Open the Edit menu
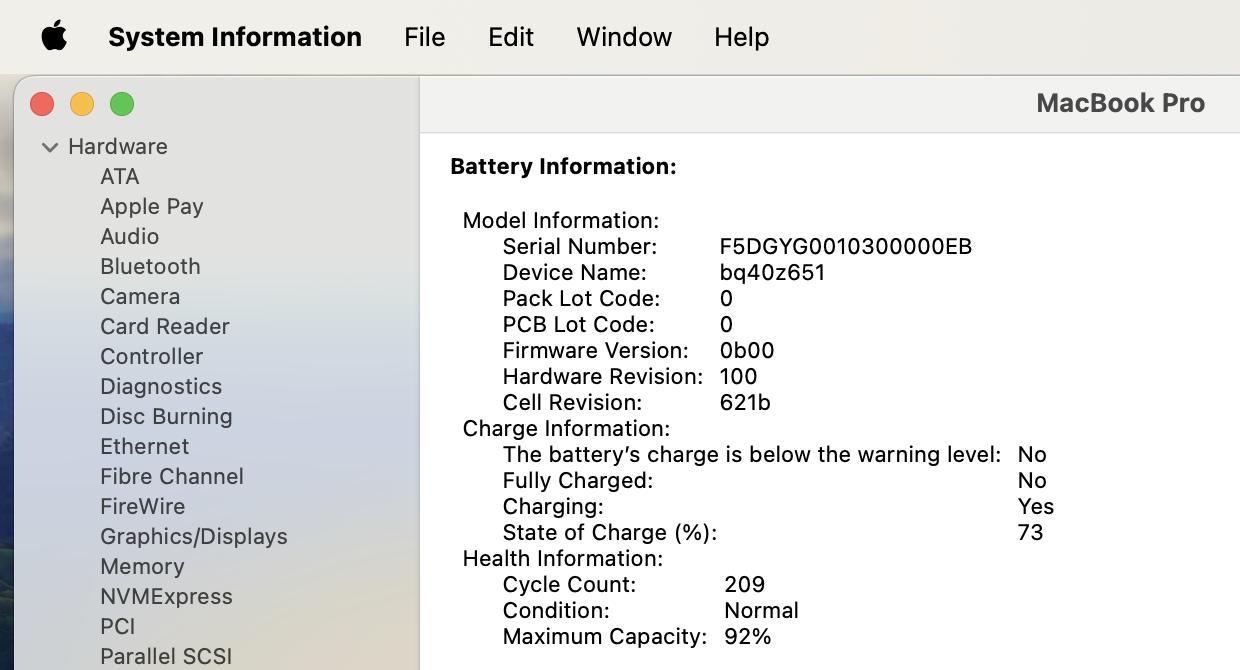Image resolution: width=1240 pixels, height=670 pixels. 510,37
